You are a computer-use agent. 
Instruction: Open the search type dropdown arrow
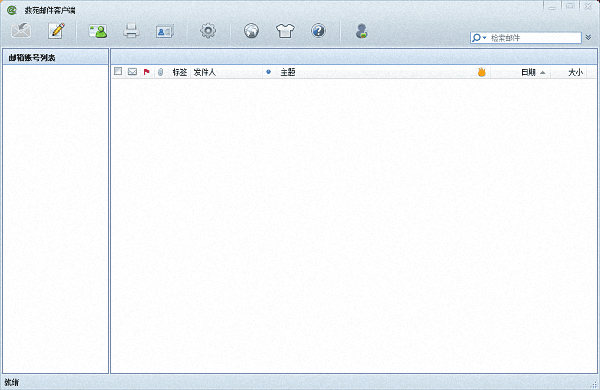point(484,38)
